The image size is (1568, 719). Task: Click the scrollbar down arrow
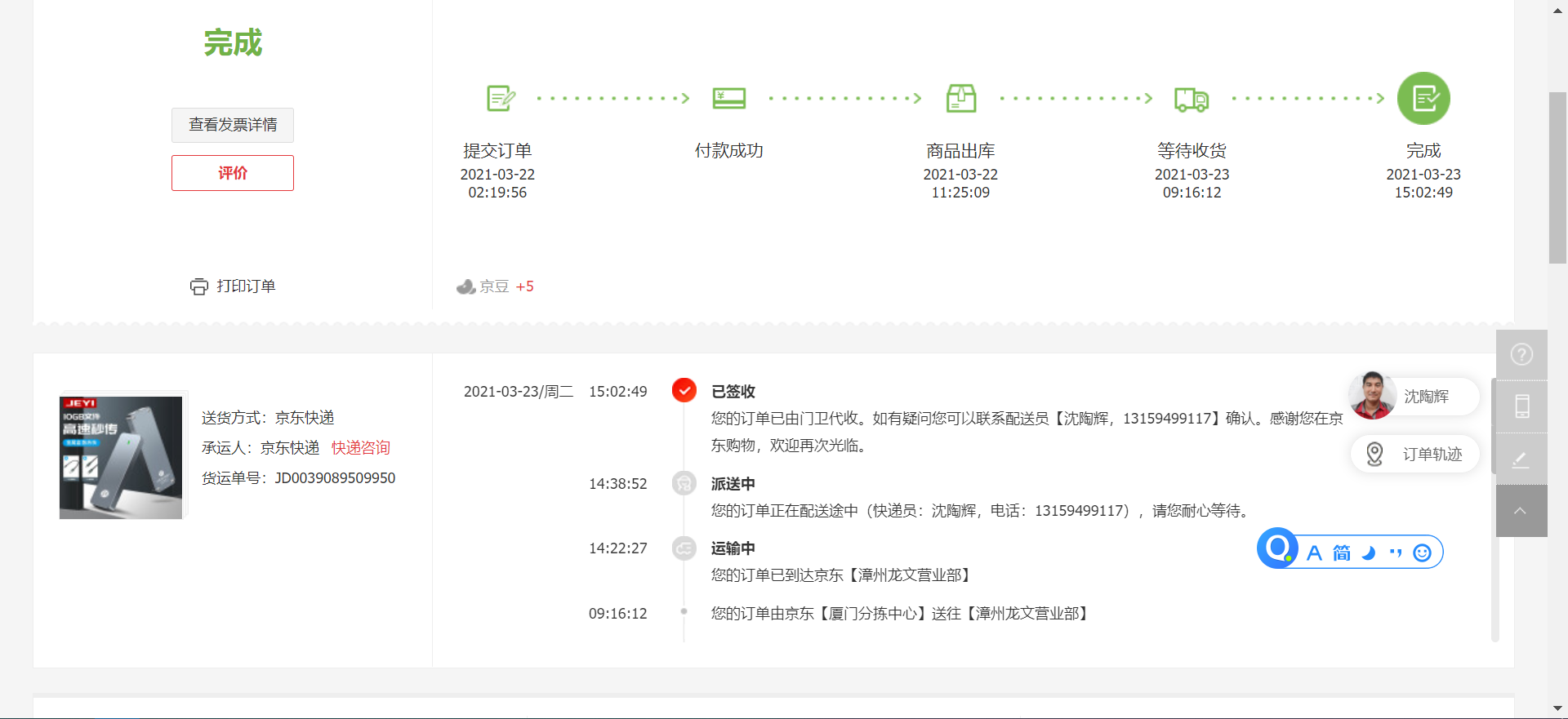pos(1557,709)
